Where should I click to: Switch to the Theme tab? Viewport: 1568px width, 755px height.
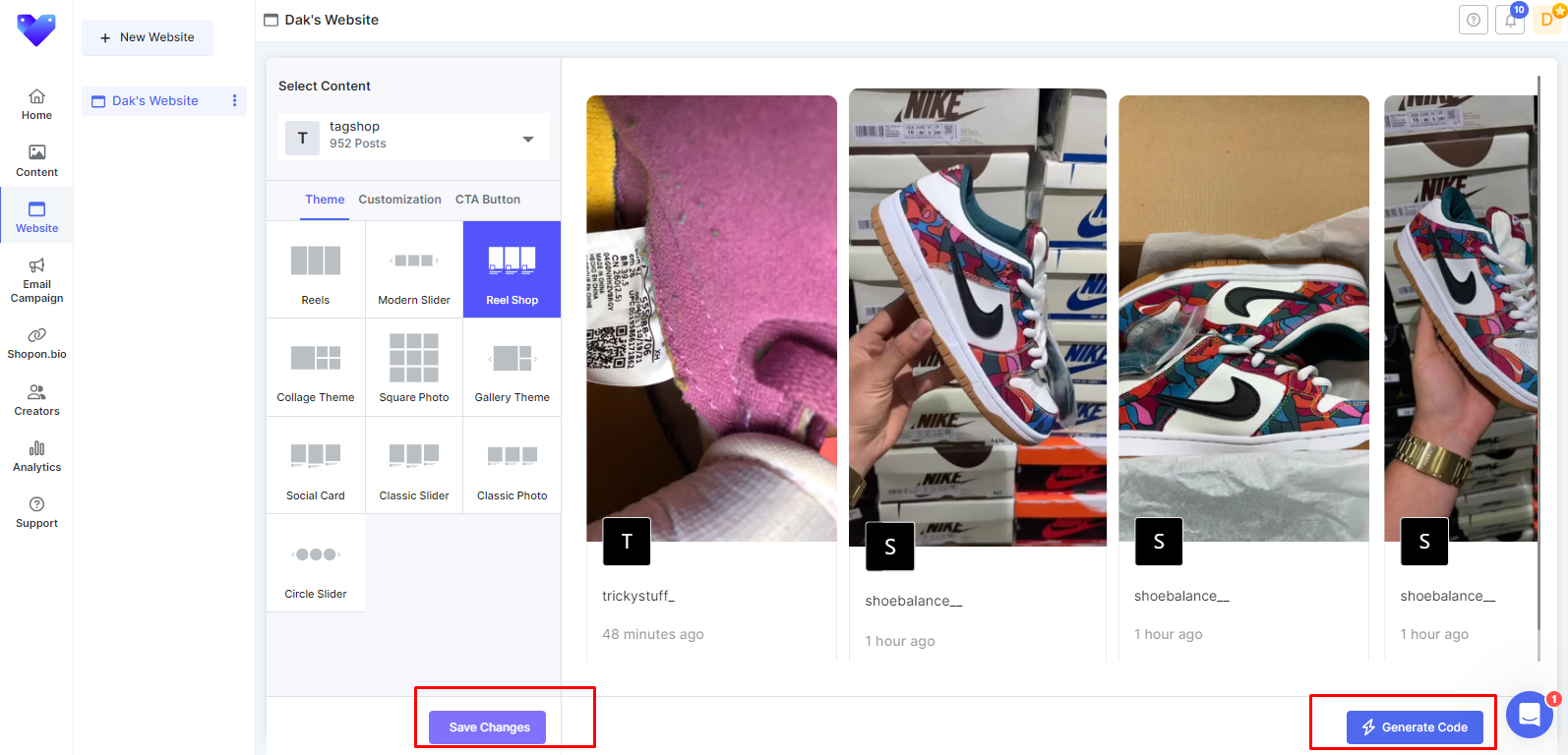click(x=325, y=200)
